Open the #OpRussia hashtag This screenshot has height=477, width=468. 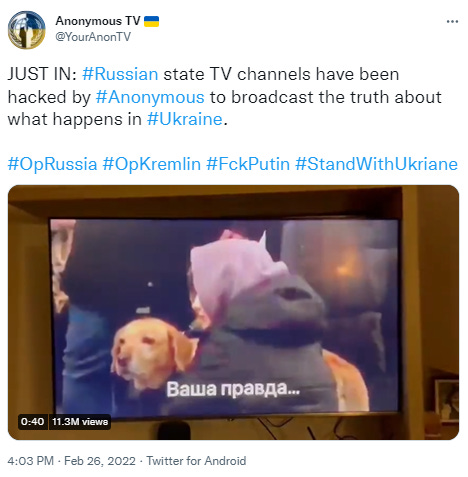click(x=52, y=164)
